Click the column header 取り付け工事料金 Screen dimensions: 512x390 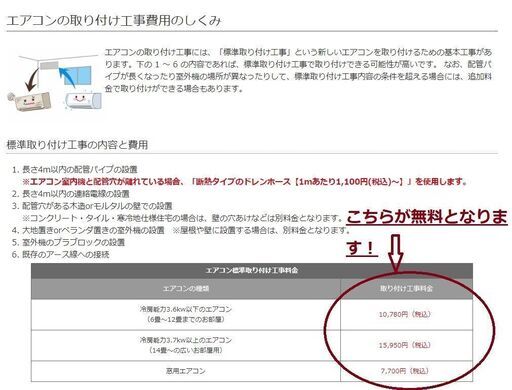tap(406, 289)
